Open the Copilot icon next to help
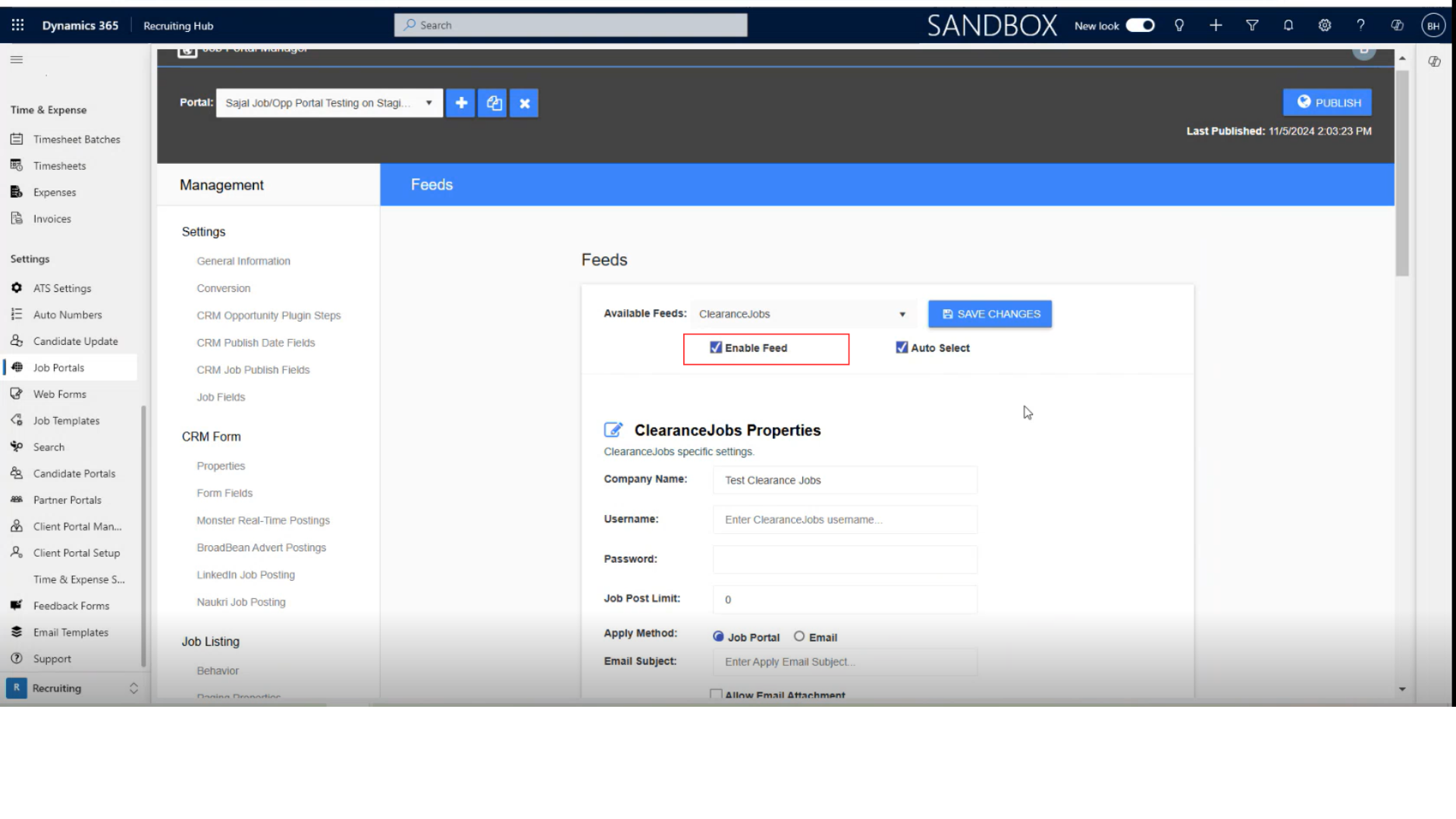Viewport: 1456px width, 819px height. click(x=1397, y=25)
